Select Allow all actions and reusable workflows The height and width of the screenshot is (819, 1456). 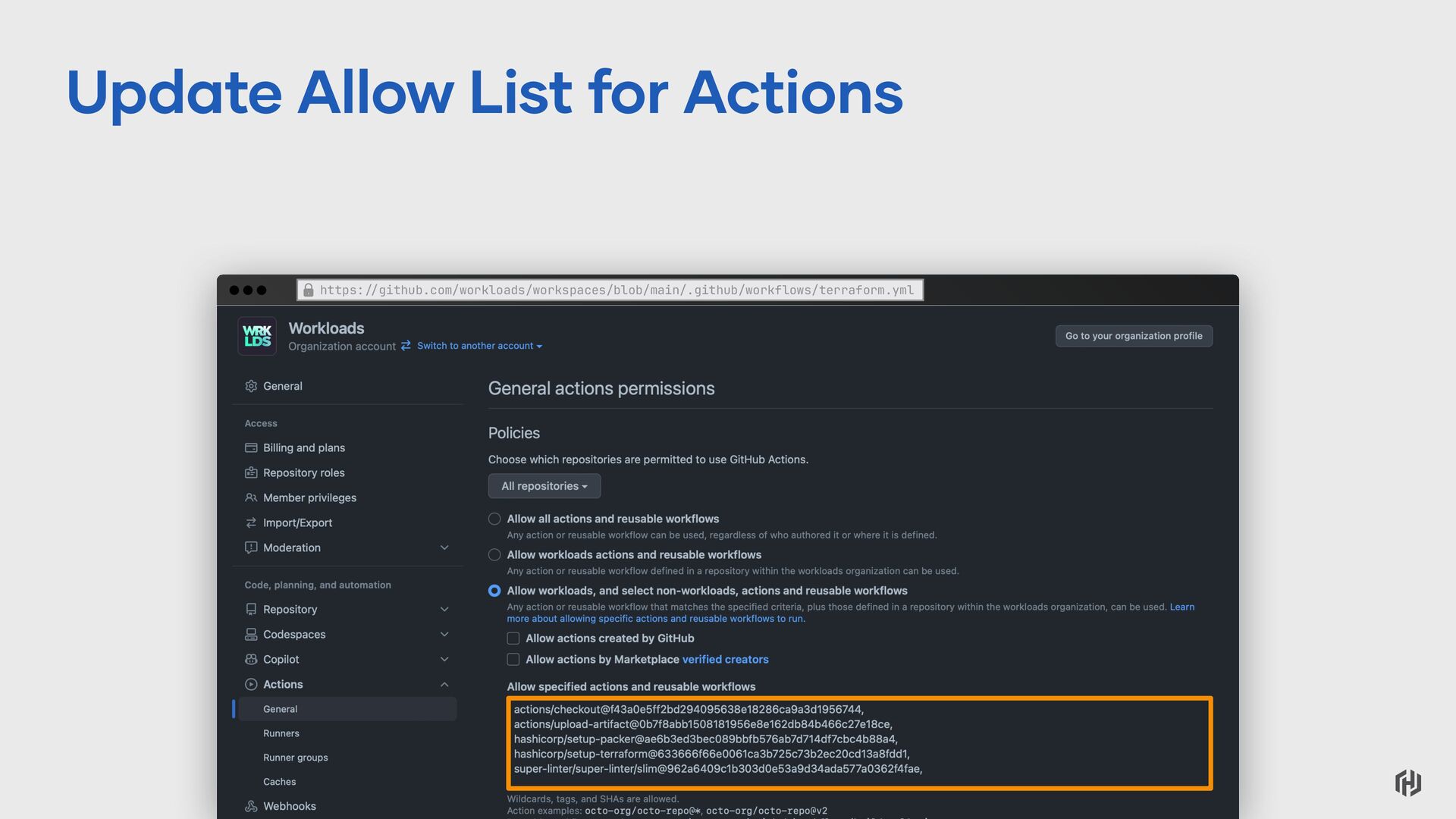click(494, 519)
